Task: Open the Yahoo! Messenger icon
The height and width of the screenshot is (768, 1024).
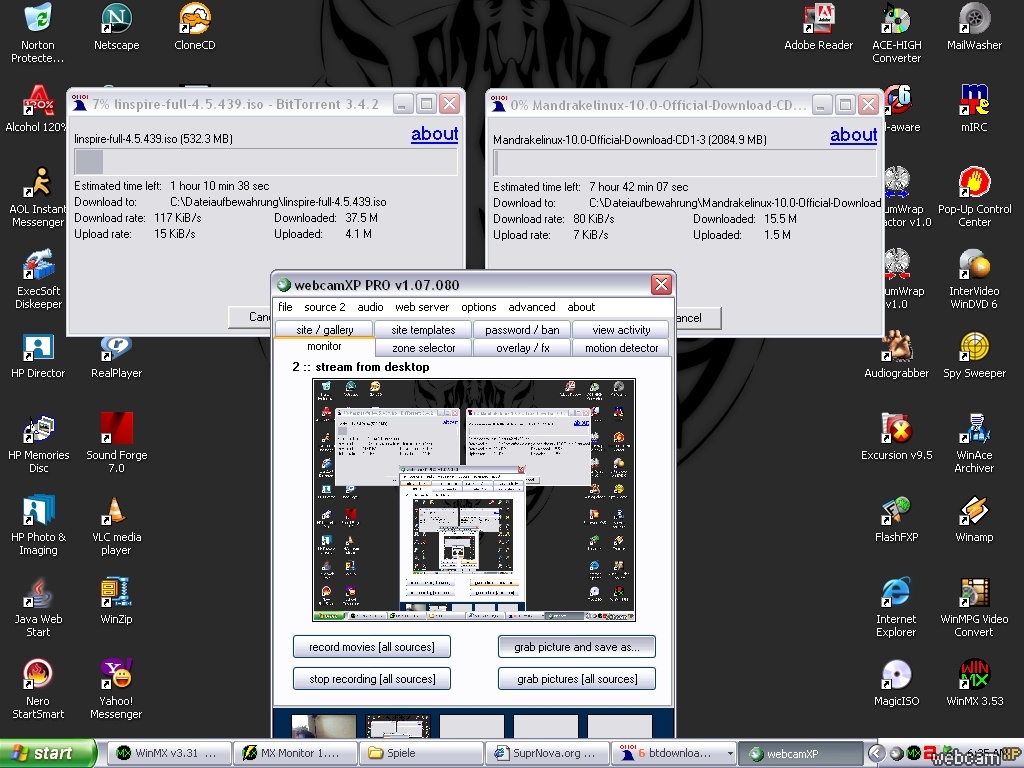Action: (116, 690)
